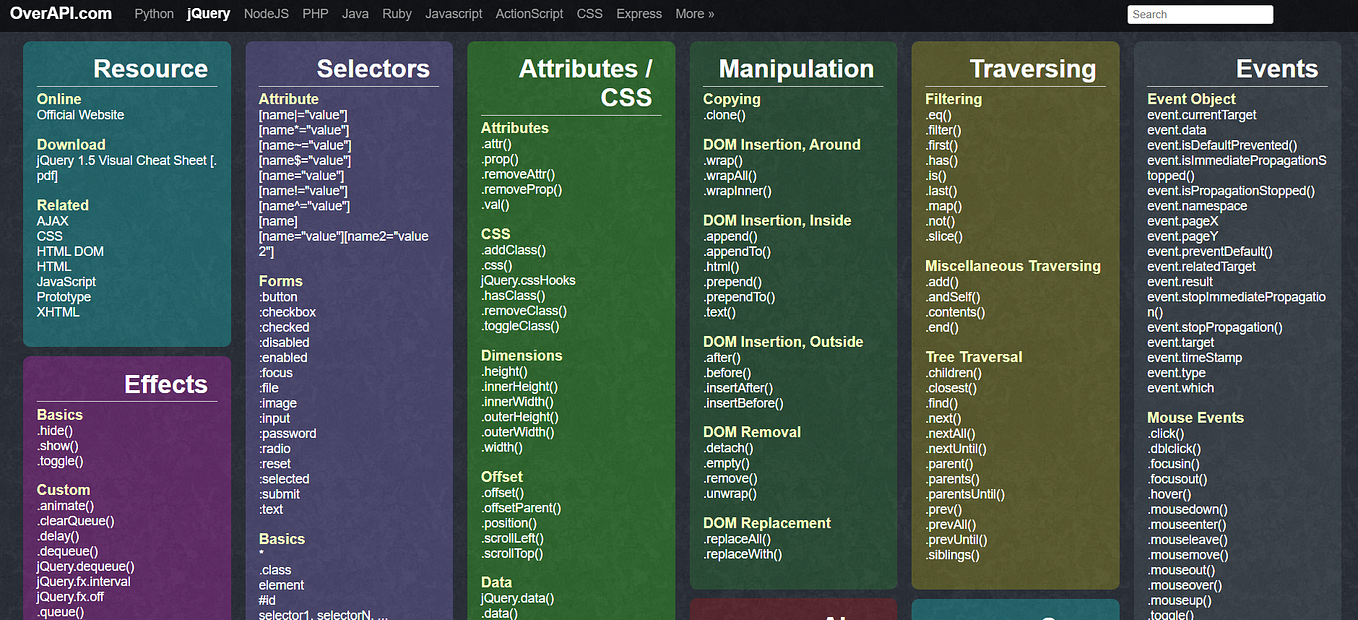The width and height of the screenshot is (1358, 620).
Task: Open the Official Website link under Resource
Action: click(x=80, y=114)
